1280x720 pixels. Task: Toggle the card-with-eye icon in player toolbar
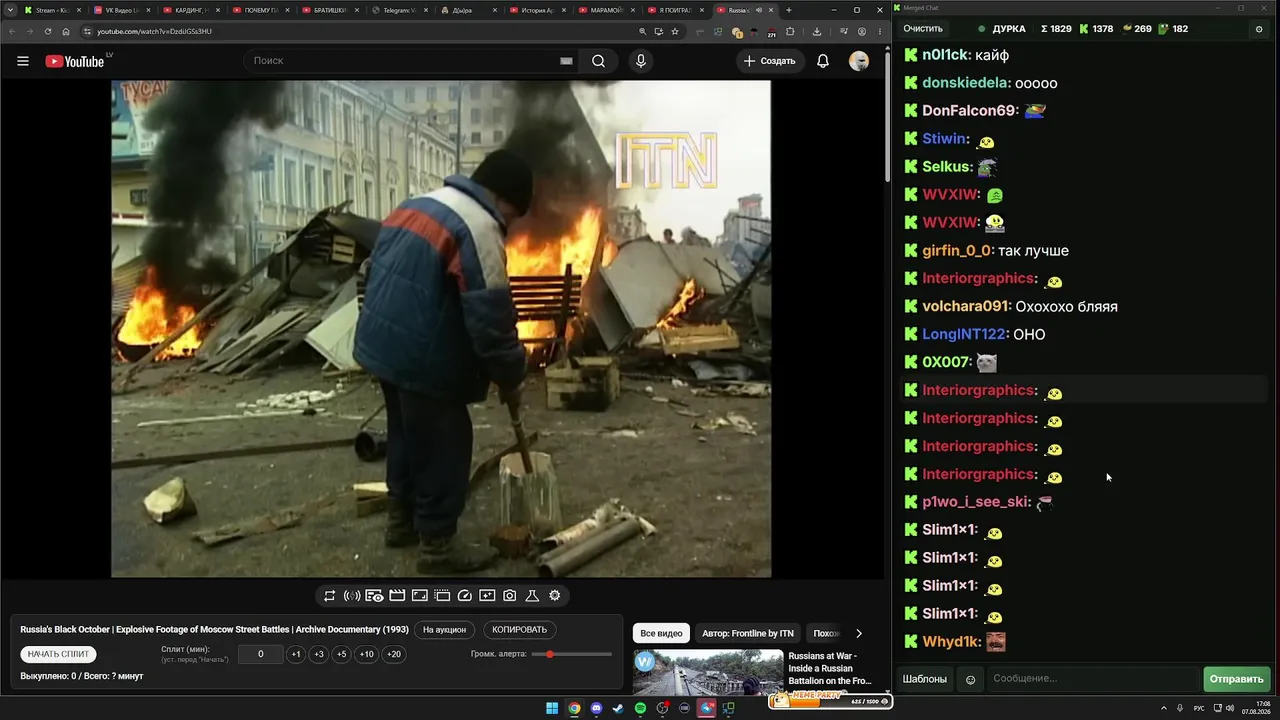pos(374,596)
